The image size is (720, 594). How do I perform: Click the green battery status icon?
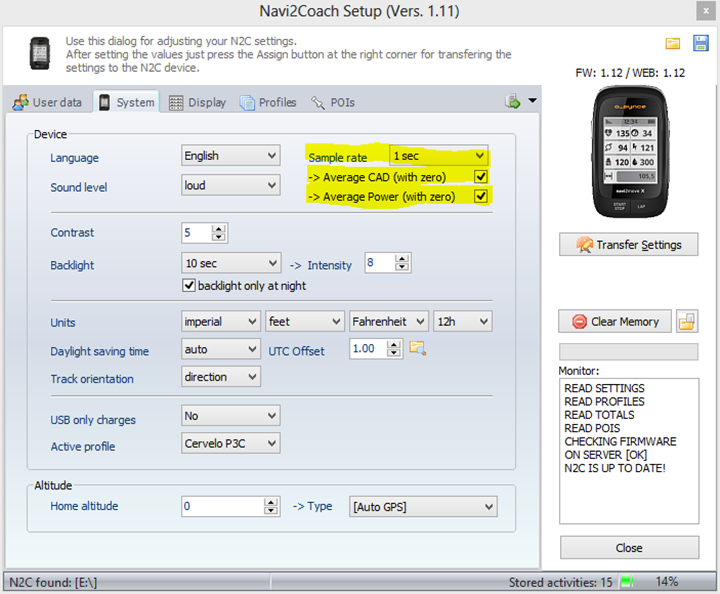(627, 582)
